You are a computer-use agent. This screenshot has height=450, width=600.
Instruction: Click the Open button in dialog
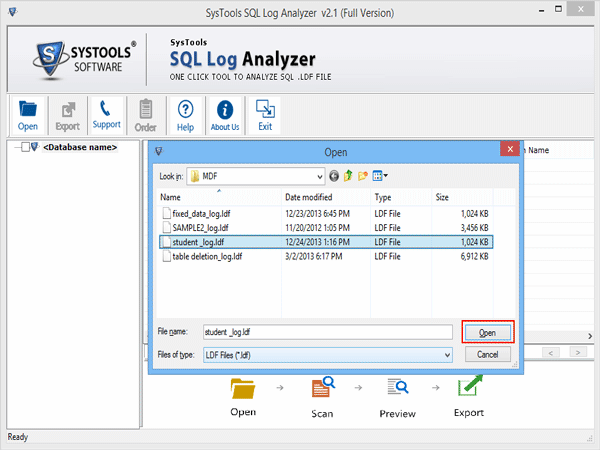[487, 332]
